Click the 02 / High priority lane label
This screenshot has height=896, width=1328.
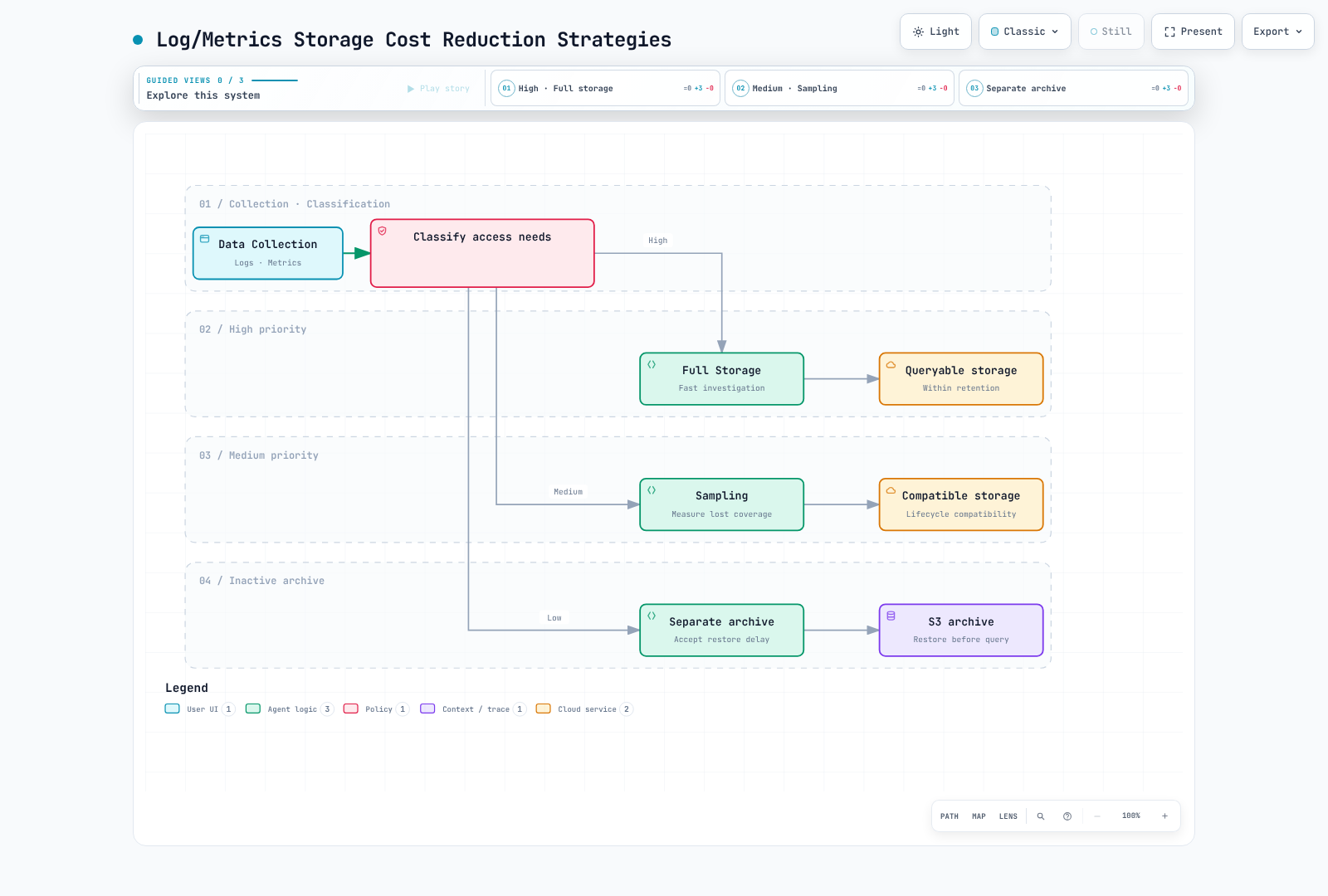point(253,329)
